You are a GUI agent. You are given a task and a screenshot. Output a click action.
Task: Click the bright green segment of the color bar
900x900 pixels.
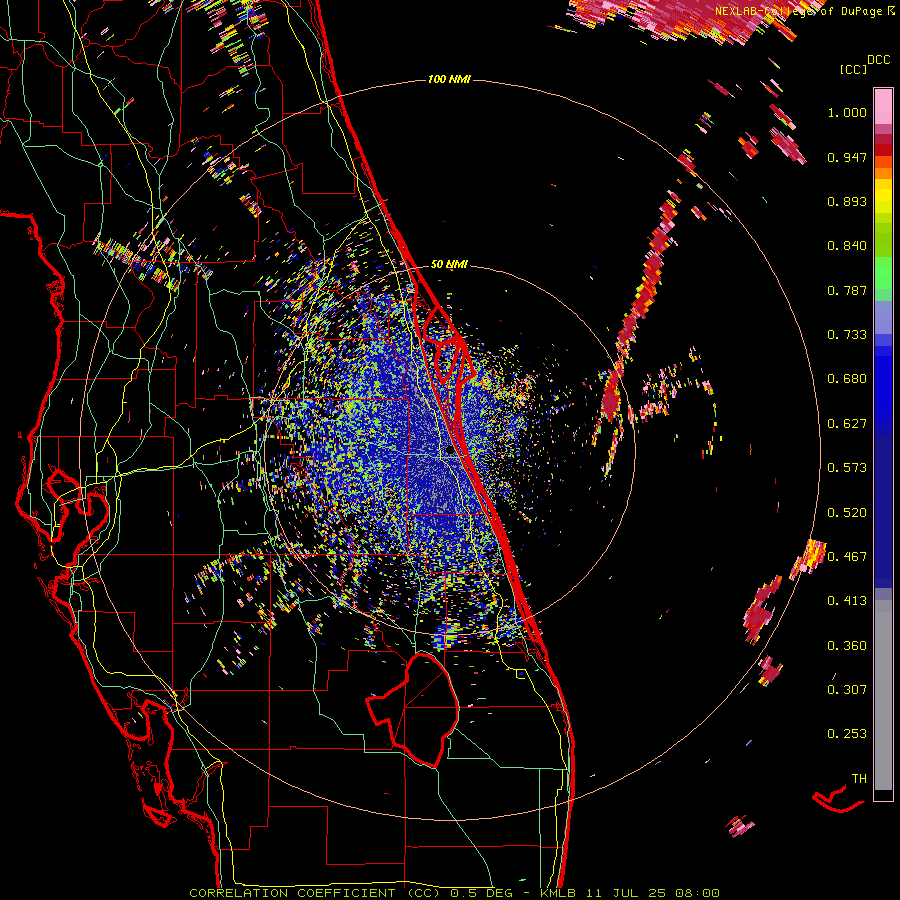[x=883, y=272]
